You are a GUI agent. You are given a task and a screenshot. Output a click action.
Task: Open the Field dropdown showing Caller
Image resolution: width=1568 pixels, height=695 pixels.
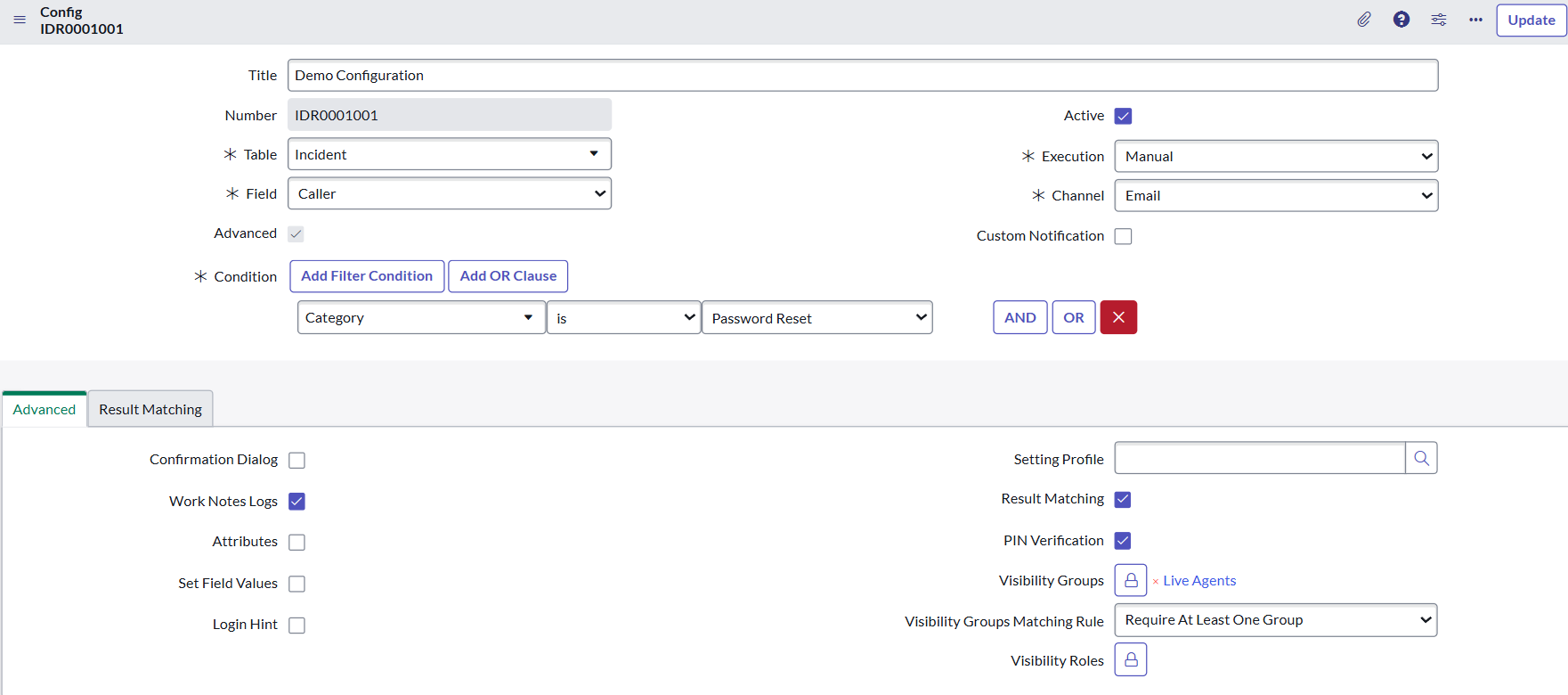click(x=450, y=193)
